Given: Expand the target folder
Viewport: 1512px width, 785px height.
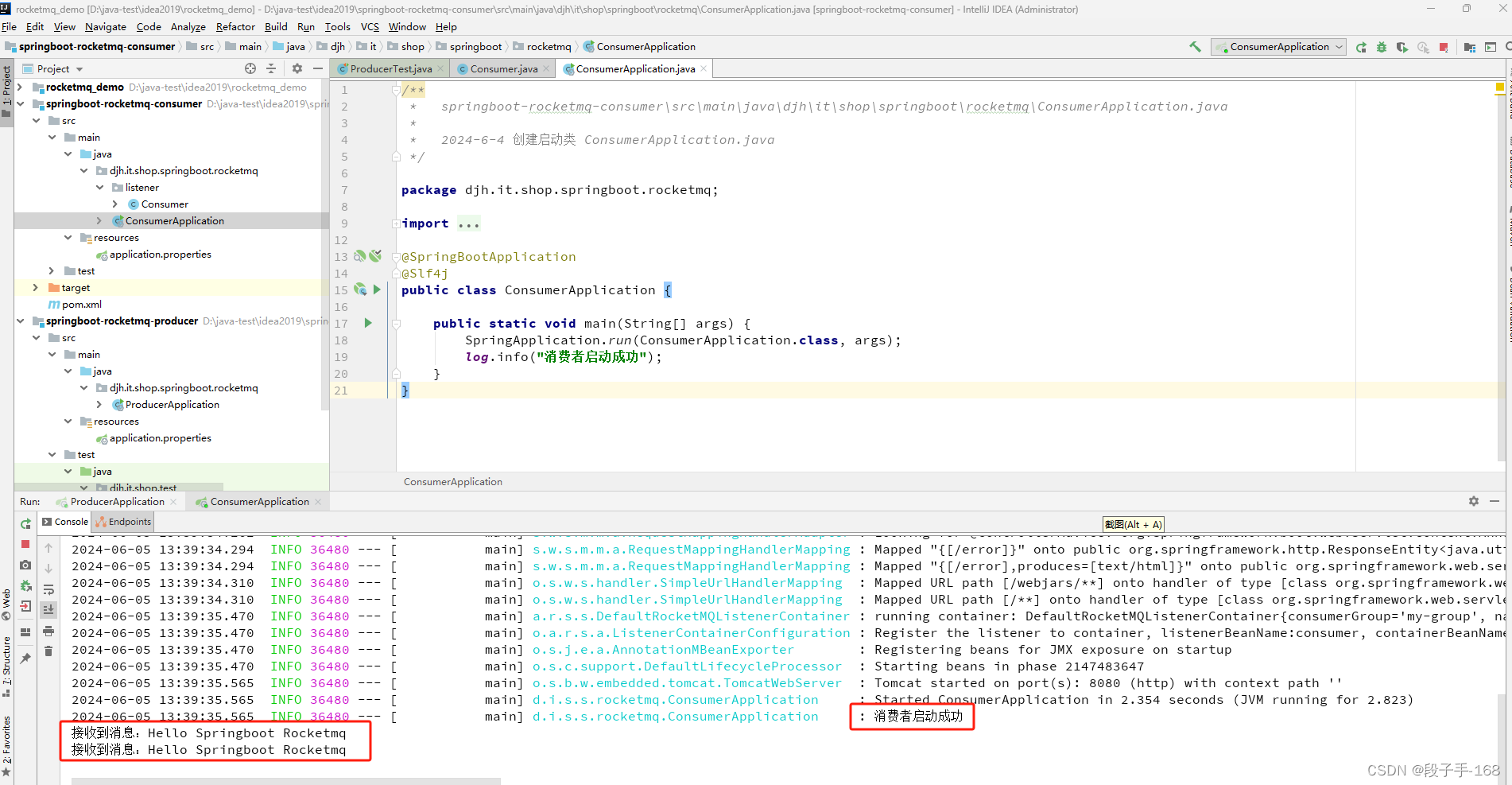Looking at the screenshot, I should 36,287.
